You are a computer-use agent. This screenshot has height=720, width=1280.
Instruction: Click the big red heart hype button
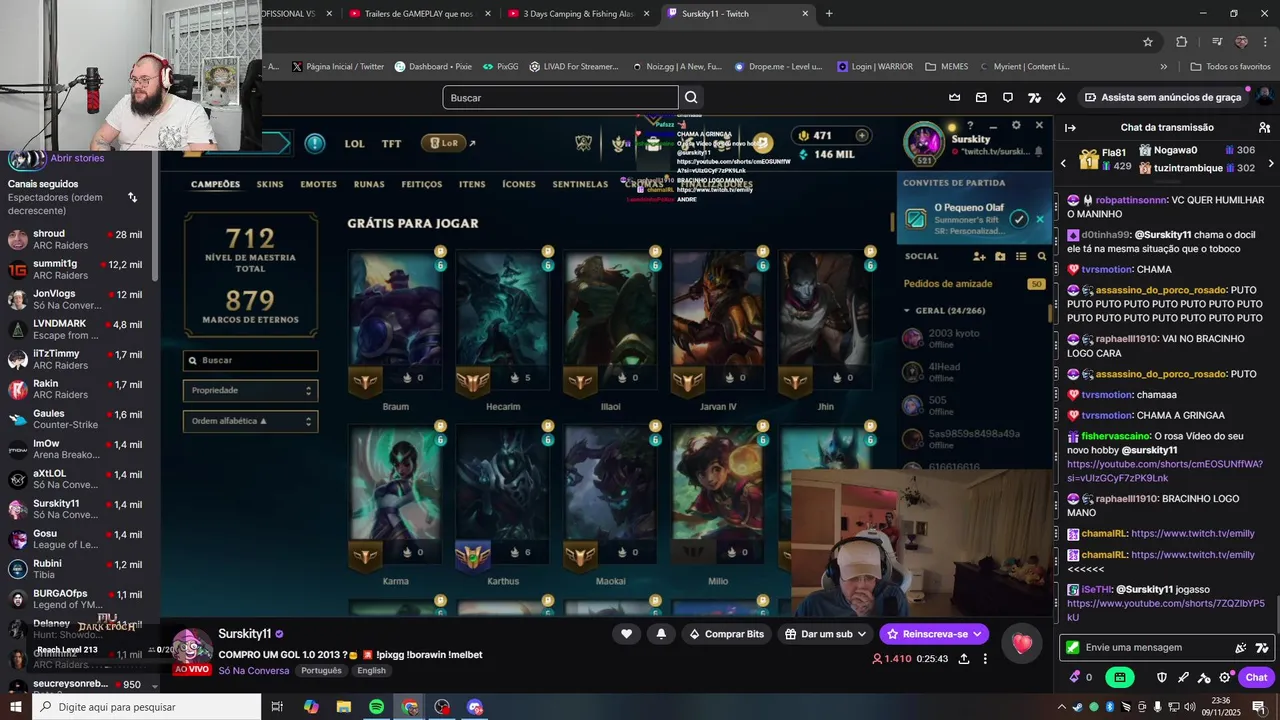pos(1021,644)
